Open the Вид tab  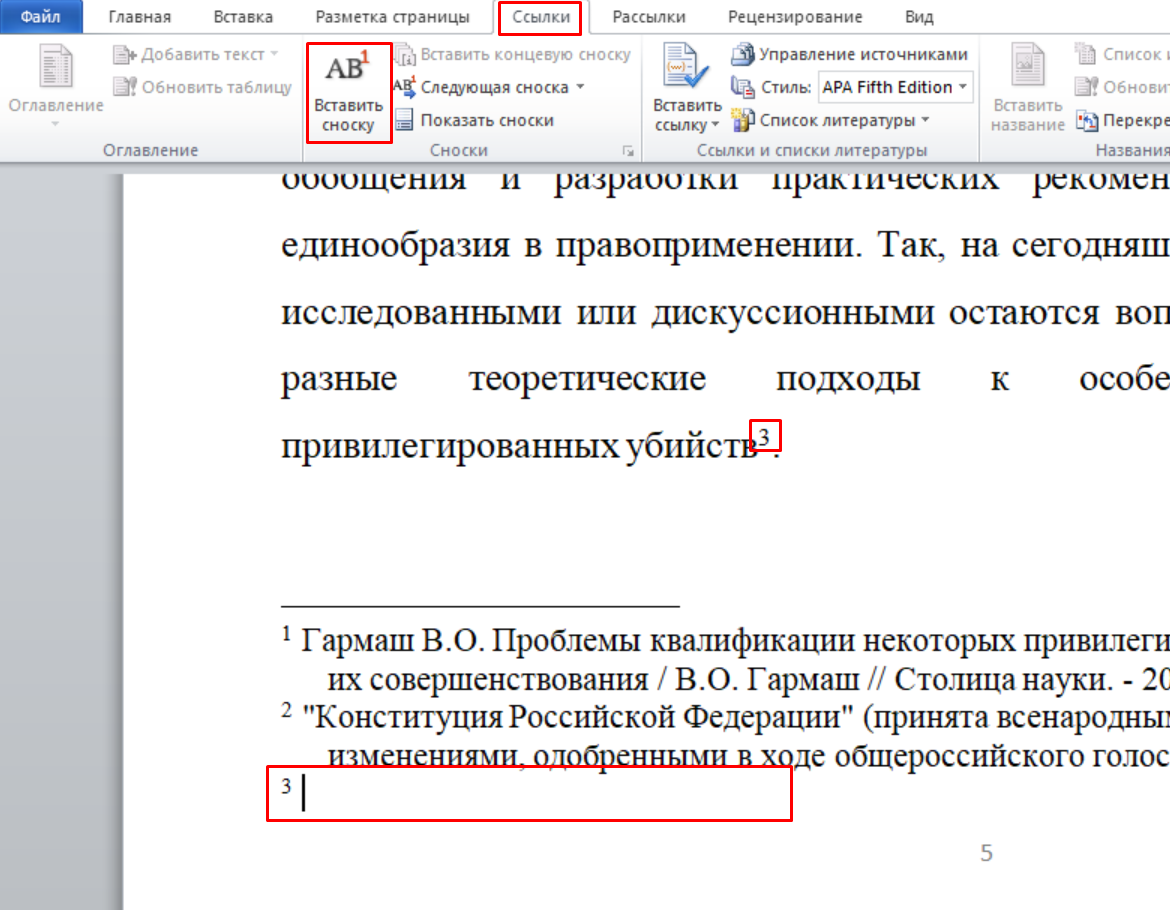click(x=919, y=16)
